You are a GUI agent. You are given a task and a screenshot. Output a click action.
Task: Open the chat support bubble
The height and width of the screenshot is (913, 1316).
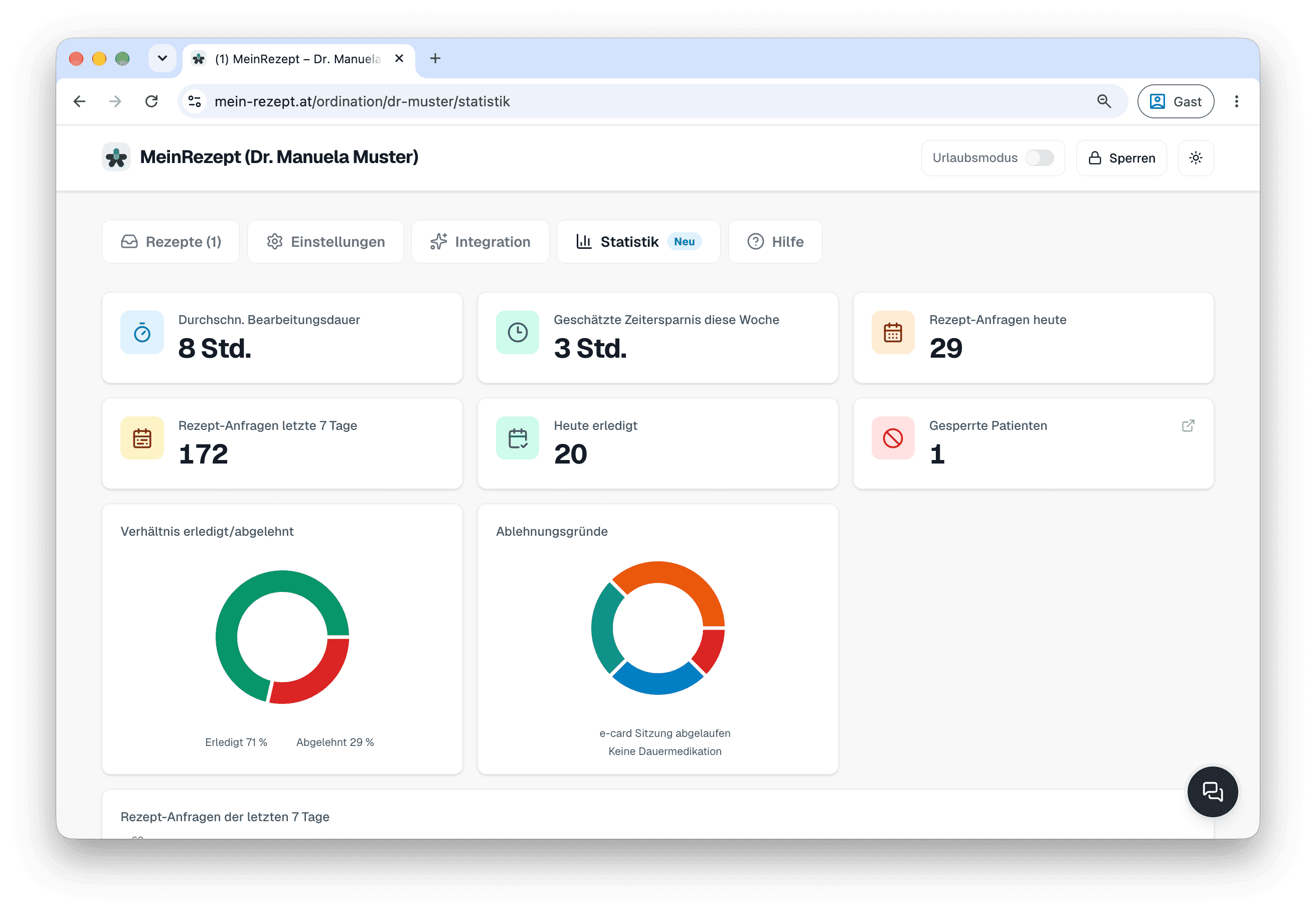pos(1212,792)
